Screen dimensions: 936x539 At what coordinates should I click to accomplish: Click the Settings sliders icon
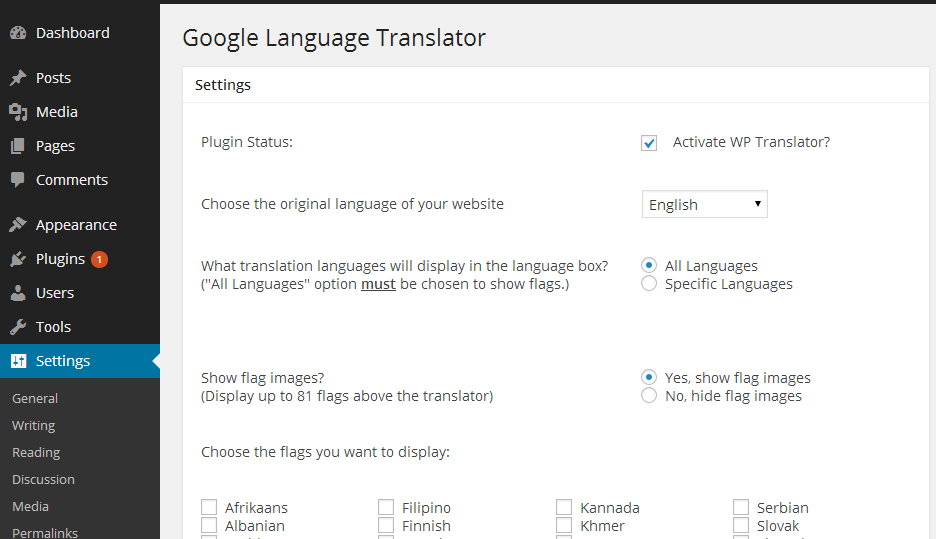19,361
